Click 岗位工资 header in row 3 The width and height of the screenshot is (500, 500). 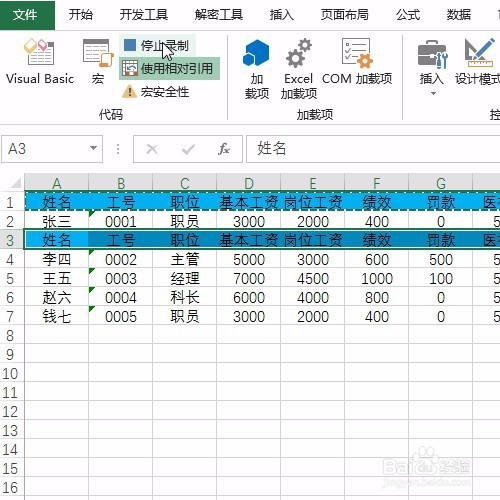pyautogui.click(x=313, y=239)
